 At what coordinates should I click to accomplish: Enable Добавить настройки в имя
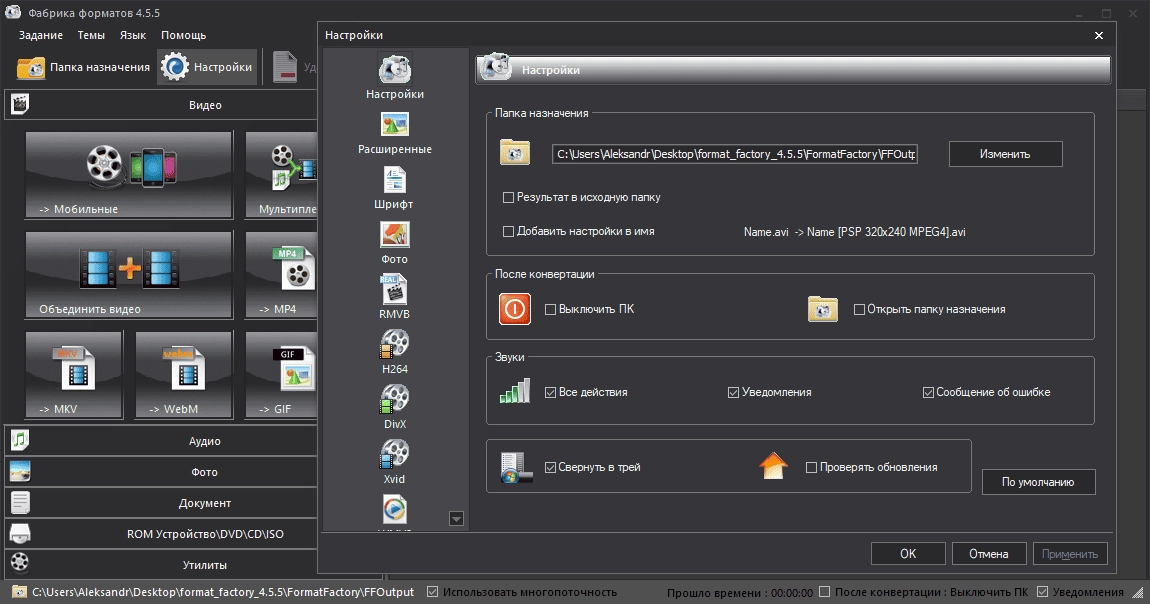pos(508,232)
